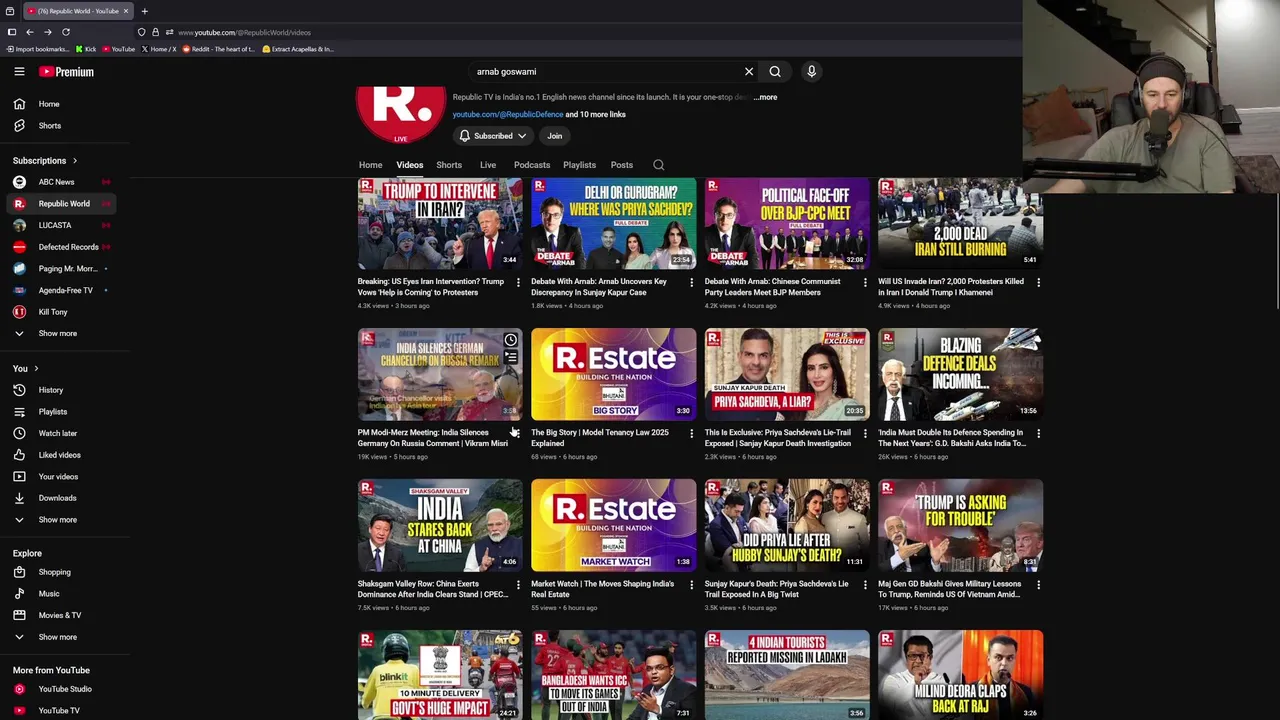The height and width of the screenshot is (720, 1280).
Task: Open 'Debate With Arnab: Chinese Communist Party' title
Action: pos(772,287)
